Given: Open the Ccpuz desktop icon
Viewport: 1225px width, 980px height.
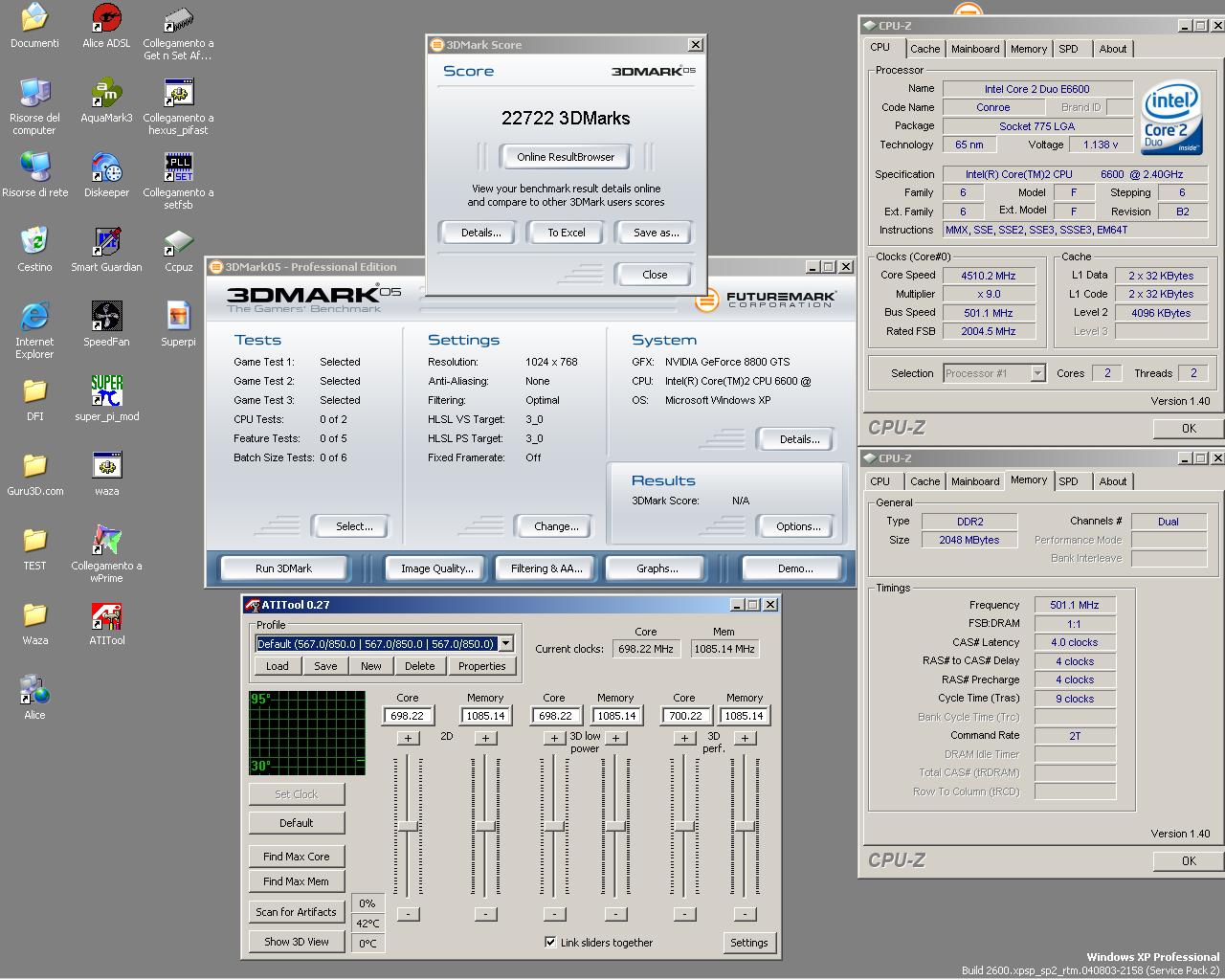Looking at the screenshot, I should [178, 250].
